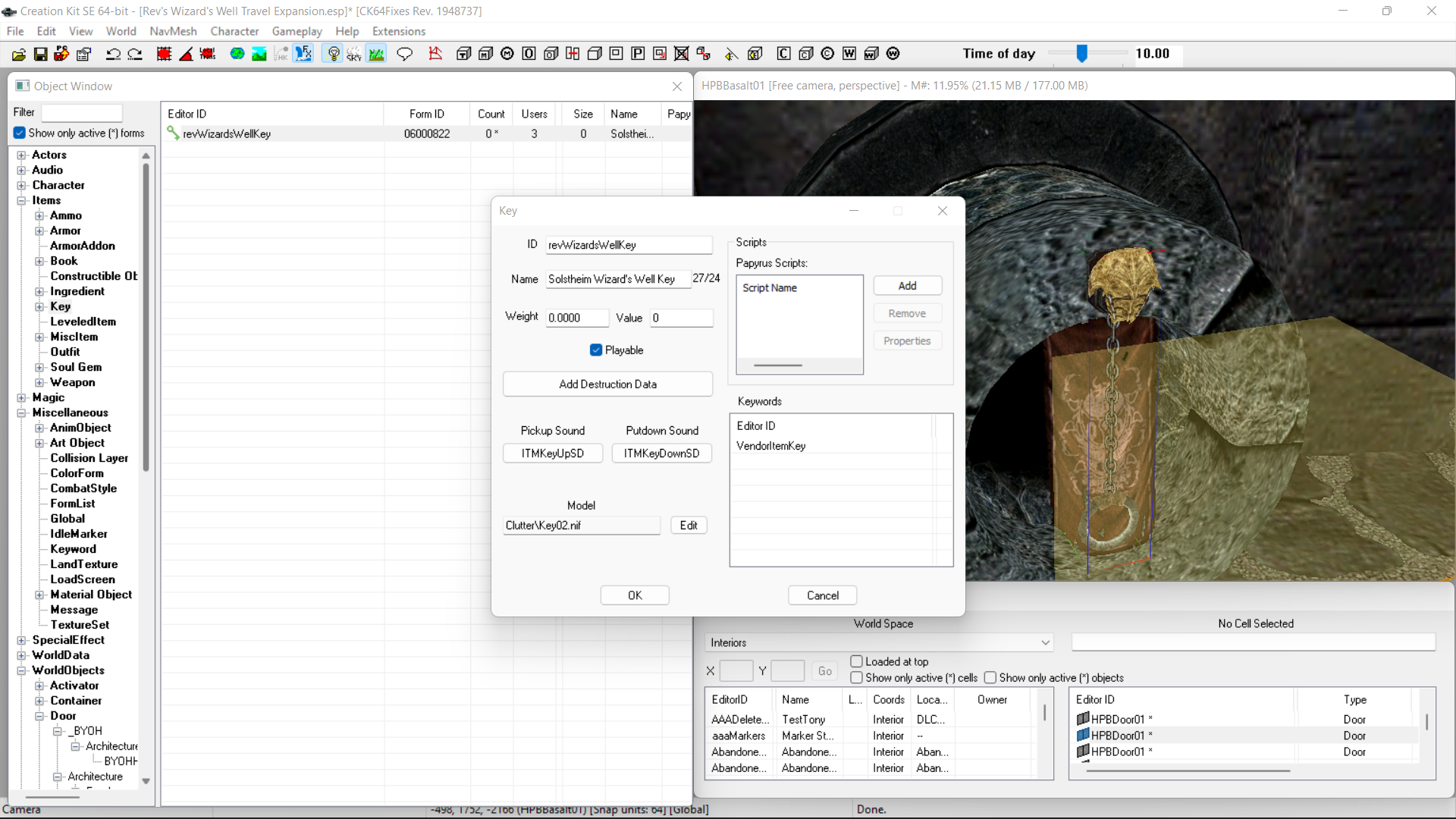Open the NavMesh menu

pos(173,31)
